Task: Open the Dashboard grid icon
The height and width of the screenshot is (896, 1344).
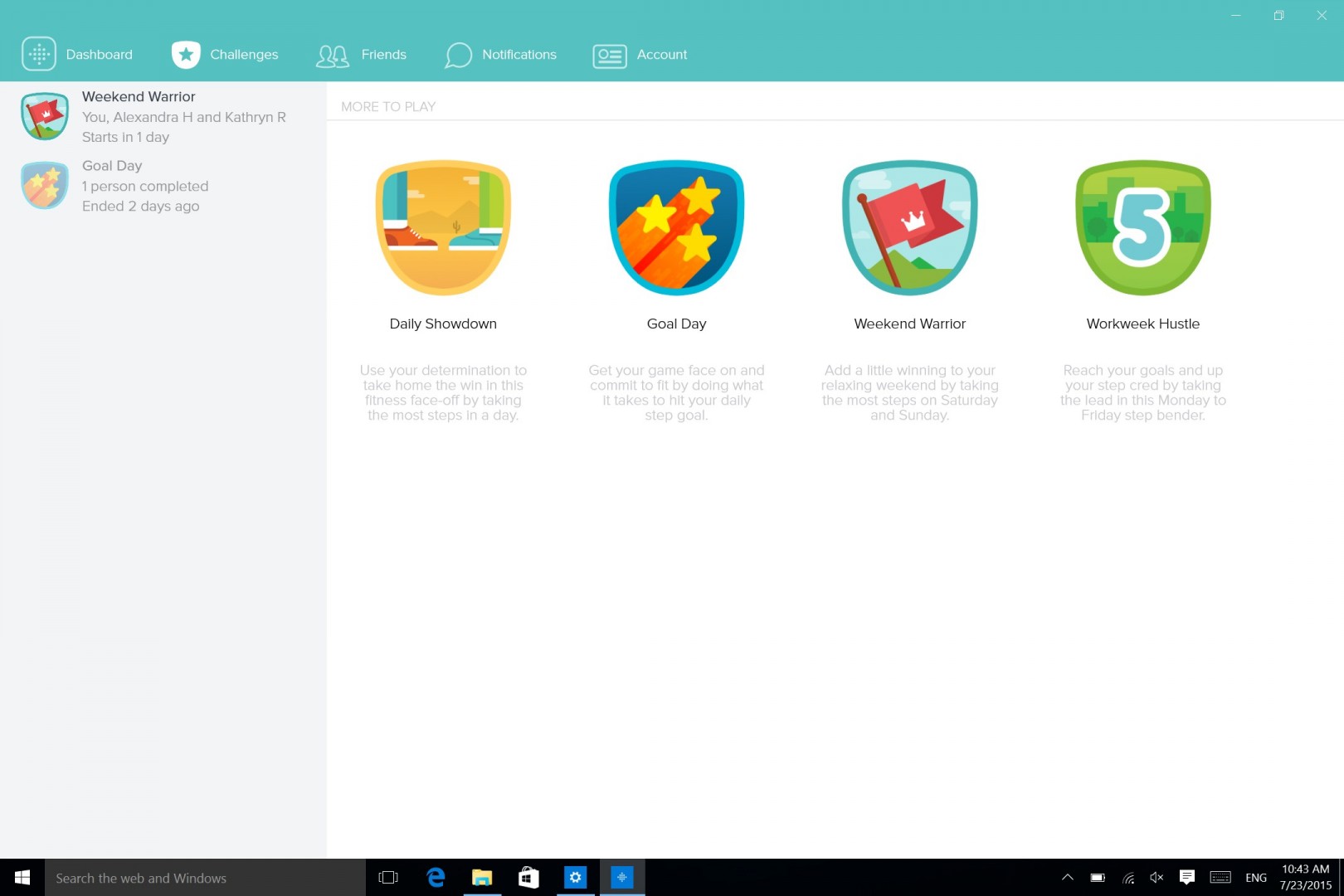Action: click(x=39, y=54)
